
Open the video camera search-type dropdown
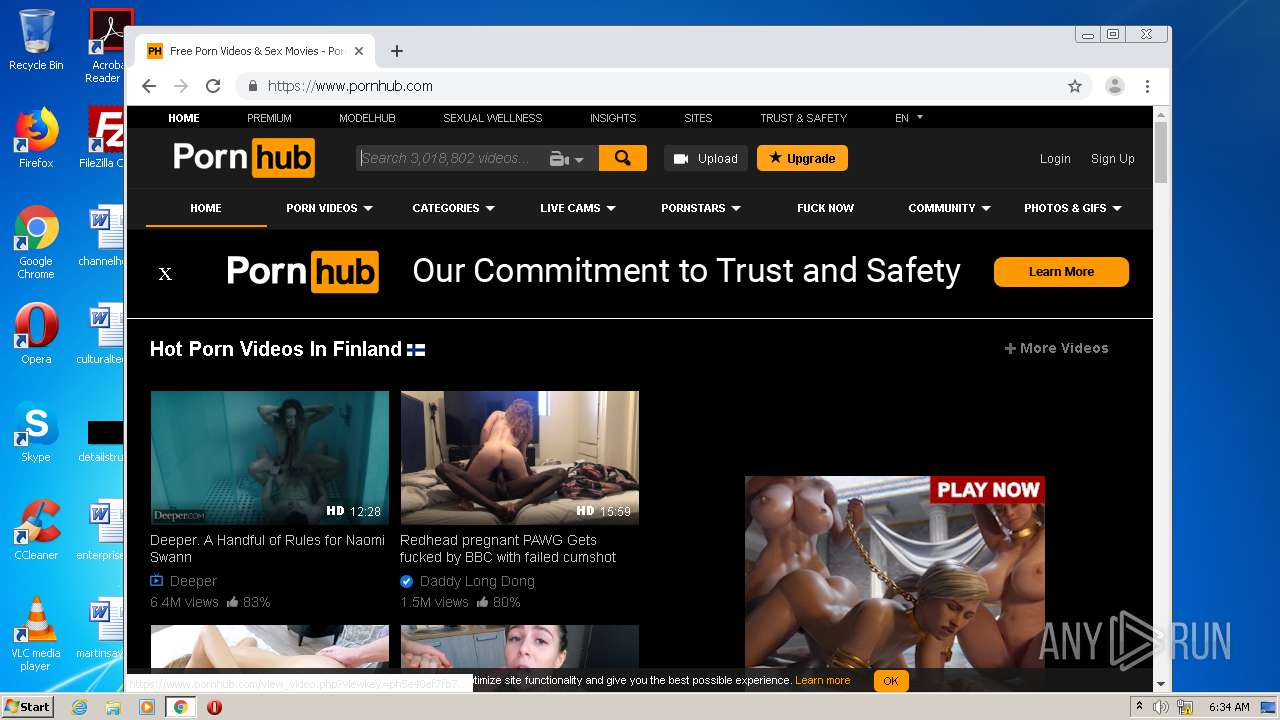tap(566, 159)
